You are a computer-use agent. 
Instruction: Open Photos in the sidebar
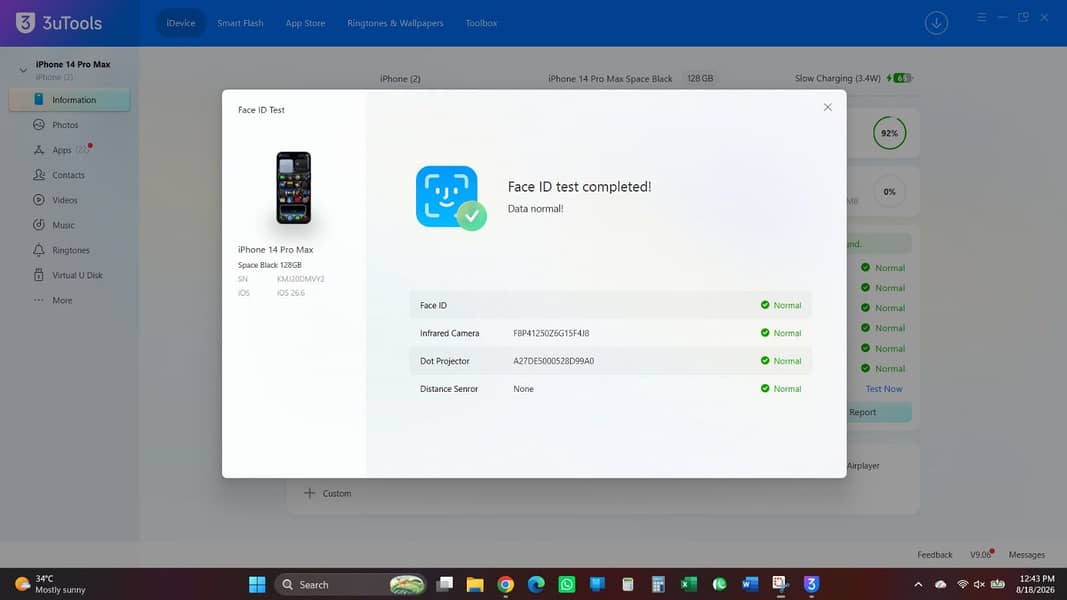(x=65, y=124)
